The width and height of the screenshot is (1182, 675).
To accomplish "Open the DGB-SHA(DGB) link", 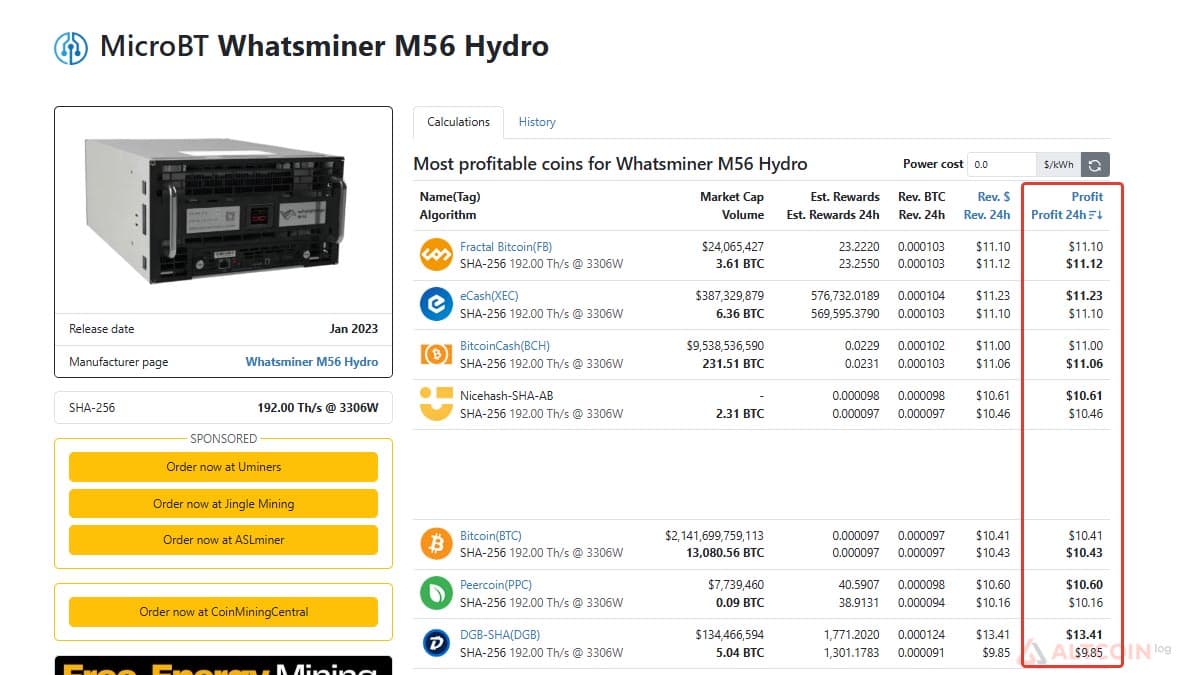I will click(500, 634).
